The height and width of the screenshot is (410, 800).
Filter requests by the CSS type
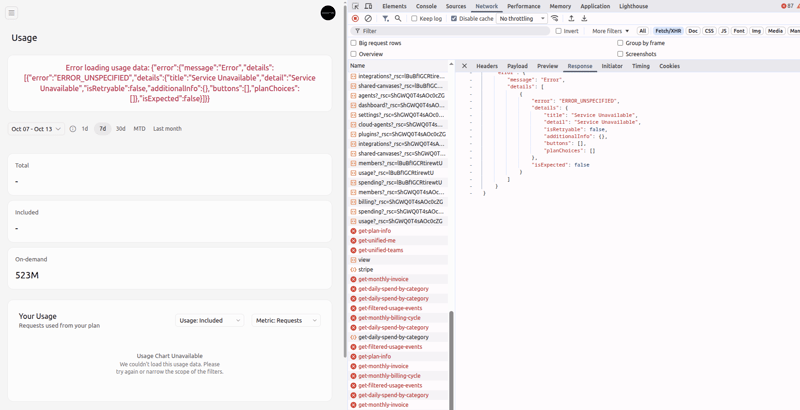[709, 31]
